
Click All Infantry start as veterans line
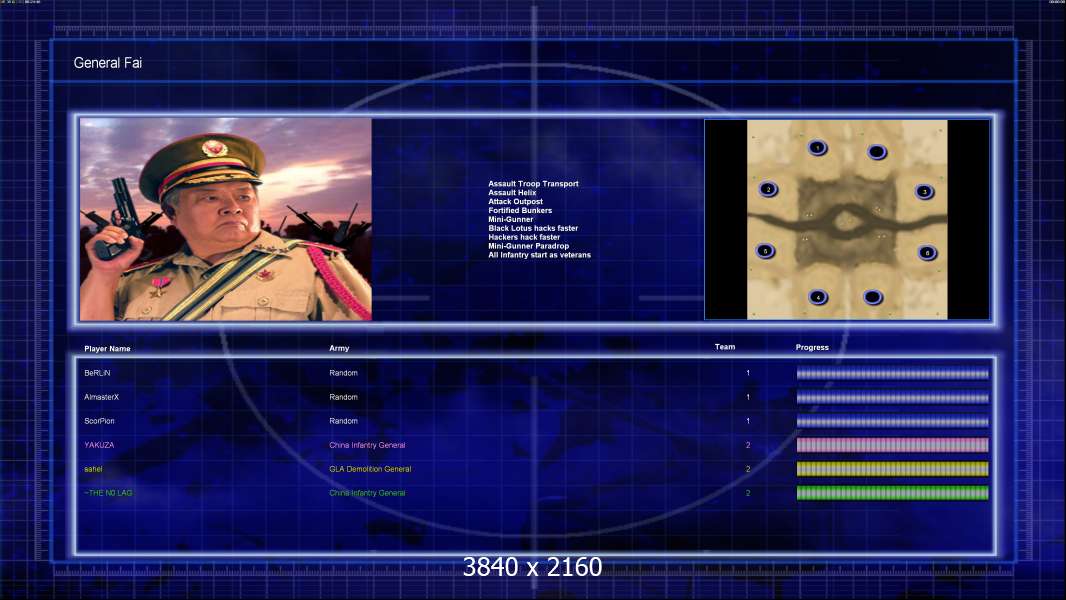point(539,255)
